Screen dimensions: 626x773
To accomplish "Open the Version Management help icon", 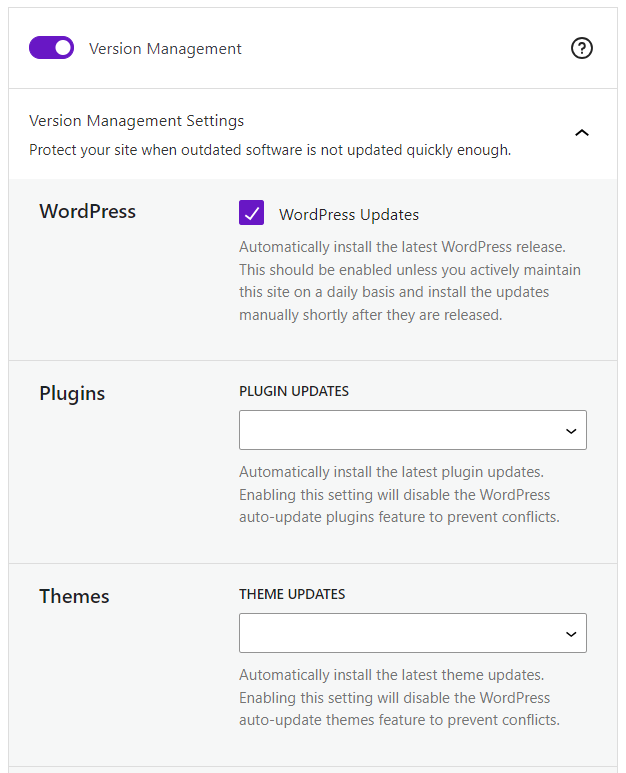I will pos(582,48).
